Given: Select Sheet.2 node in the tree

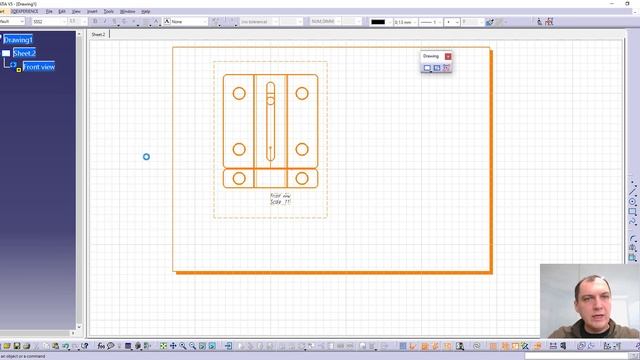Looking at the screenshot, I should tap(24, 53).
